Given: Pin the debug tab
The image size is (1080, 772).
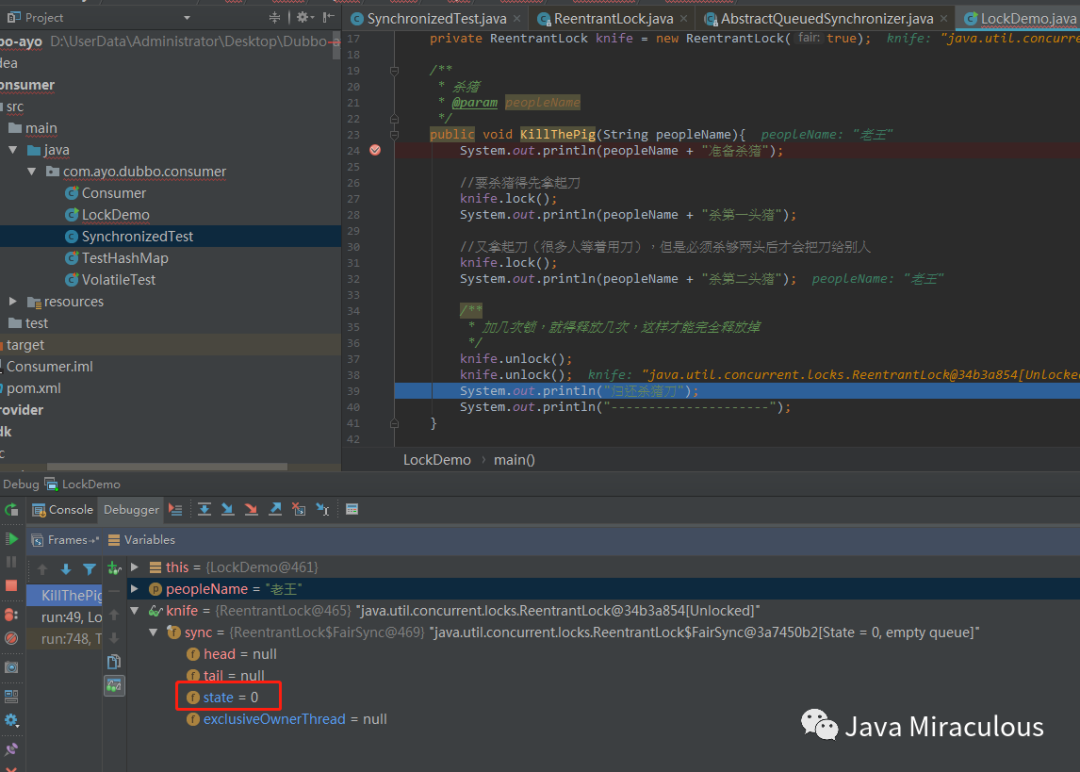Looking at the screenshot, I should [x=11, y=749].
